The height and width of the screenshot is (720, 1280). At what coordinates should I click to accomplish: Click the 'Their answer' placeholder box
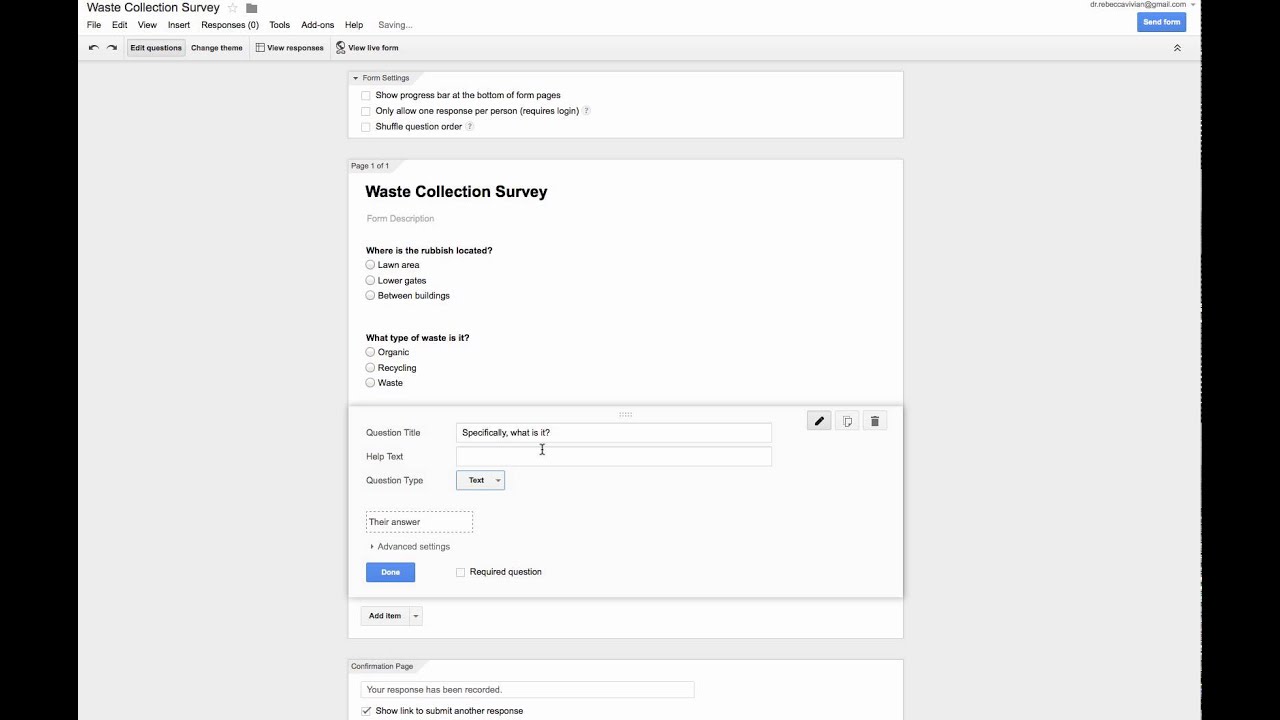point(419,522)
